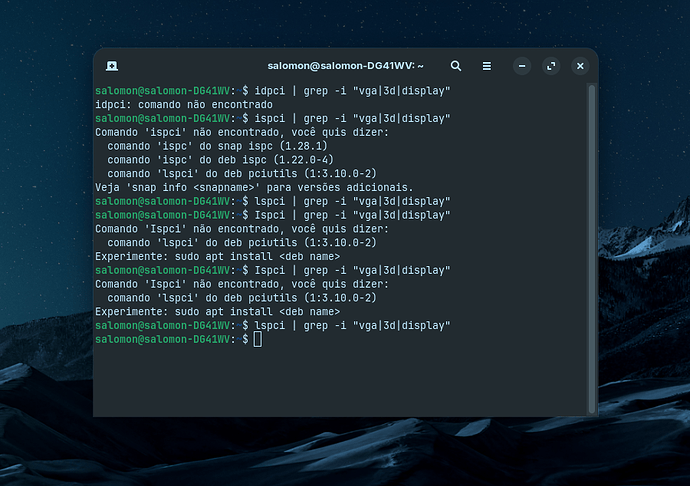690x486 pixels.
Task: Click the terminal's vertical scrollbar
Action: coord(591,200)
